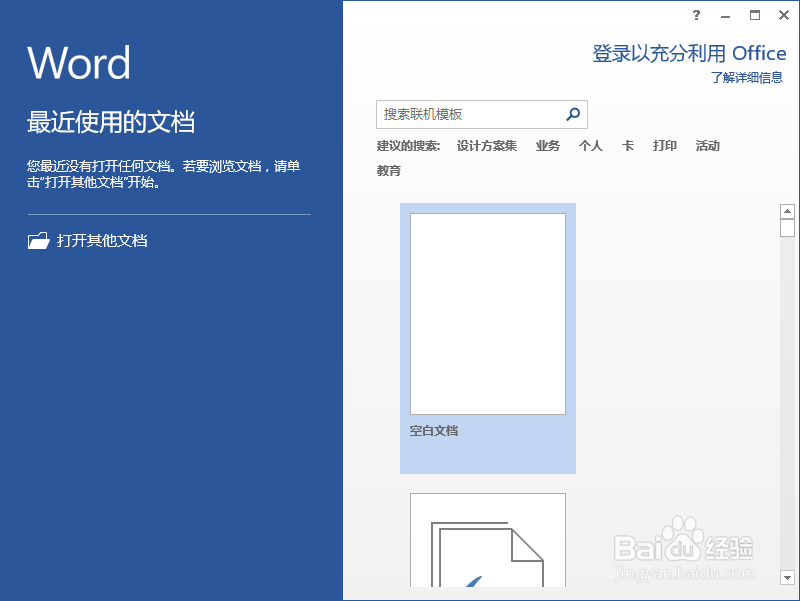Viewport: 800px width, 601px height.
Task: Open the partially visible second template thumbnail
Action: pyautogui.click(x=488, y=540)
